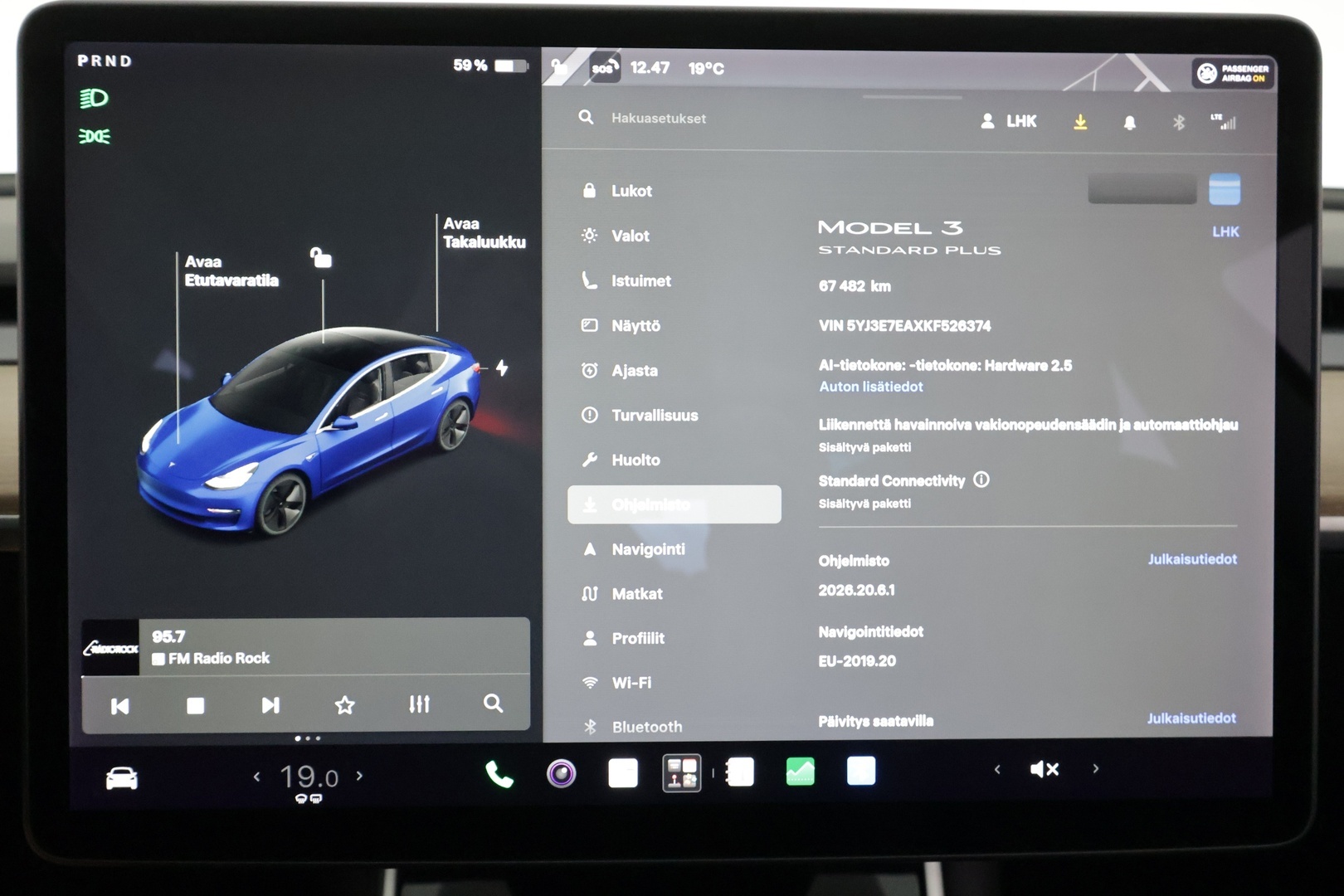The height and width of the screenshot is (896, 1344).
Task: Stop the radio playback
Action: click(x=195, y=706)
